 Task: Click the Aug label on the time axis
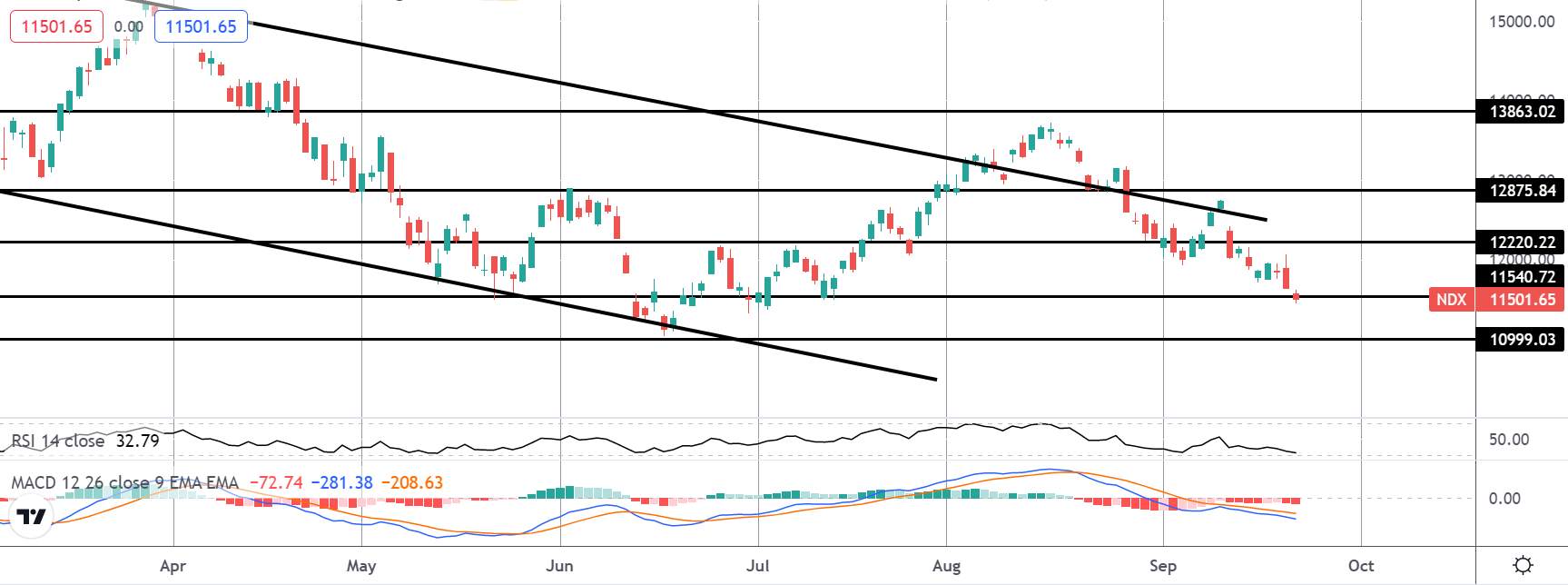947,566
